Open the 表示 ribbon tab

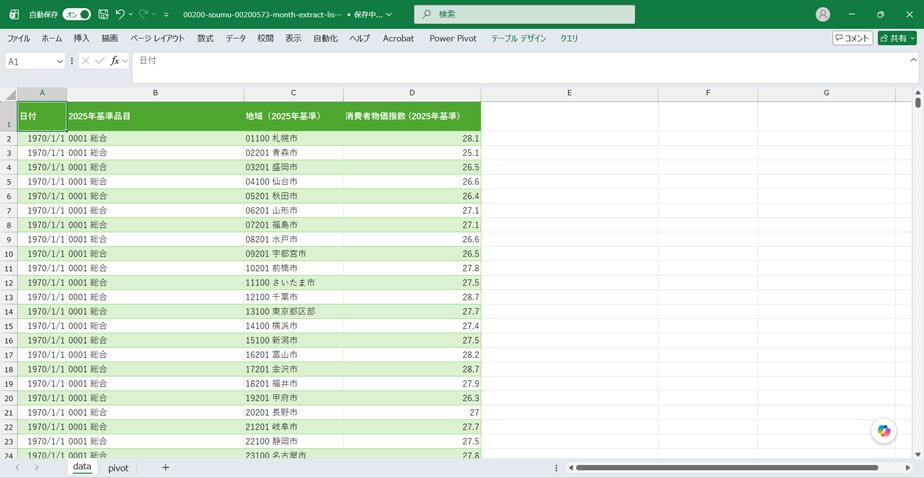293,38
